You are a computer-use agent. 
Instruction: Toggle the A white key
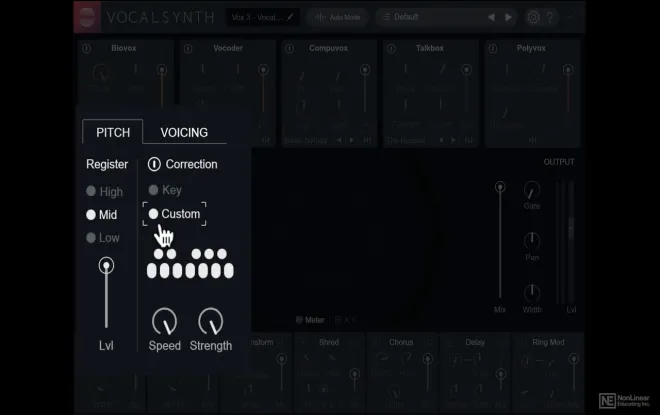pos(216,271)
